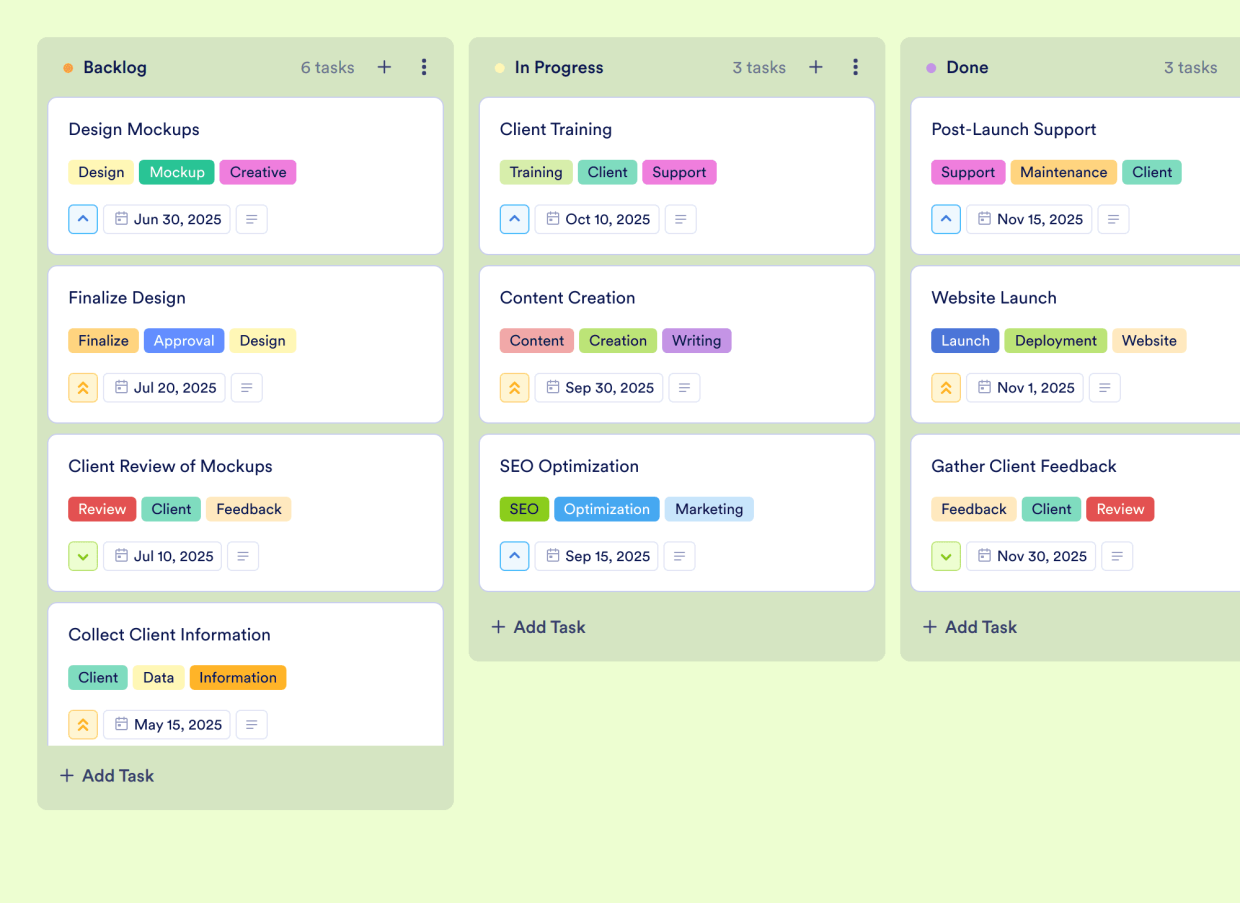Open the Backlog column kebab menu

pos(424,67)
